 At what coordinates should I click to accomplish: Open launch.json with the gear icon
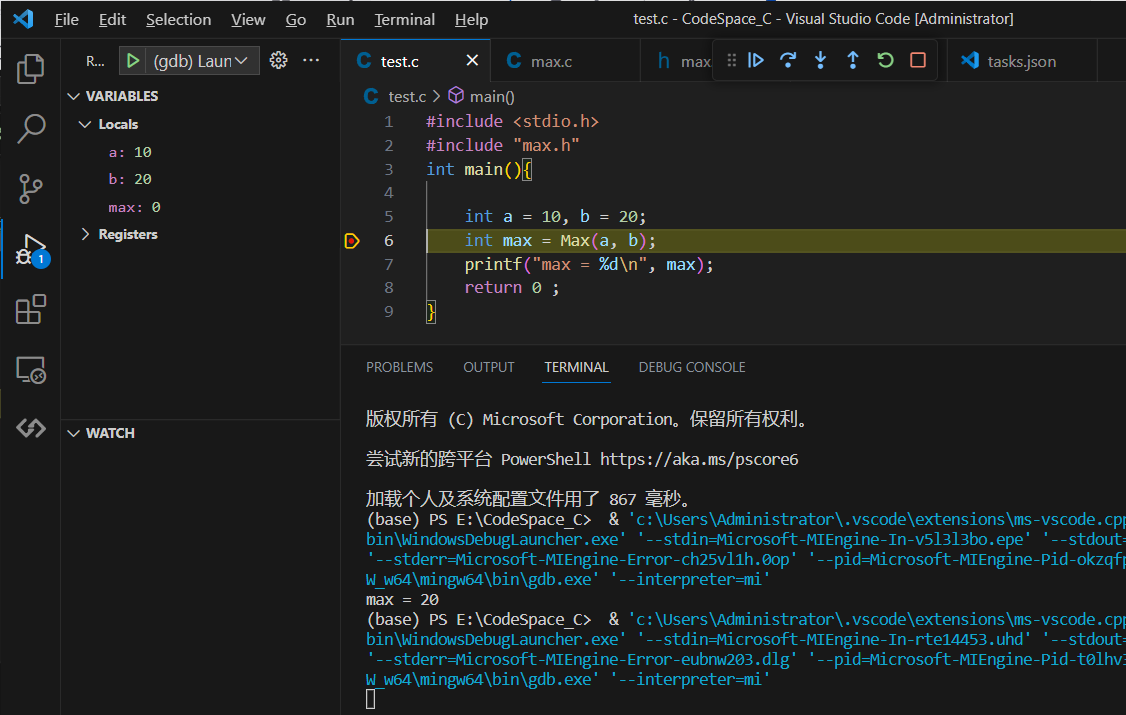279,60
